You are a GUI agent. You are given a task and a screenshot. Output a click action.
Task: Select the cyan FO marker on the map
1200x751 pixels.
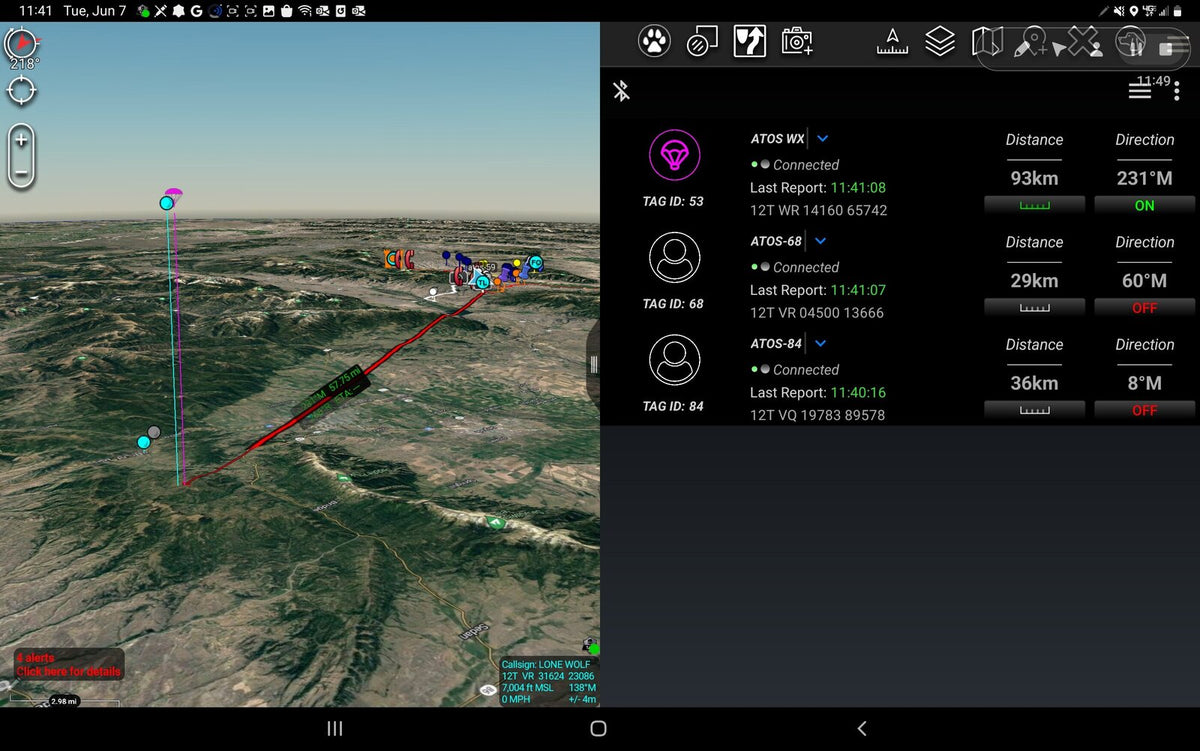535,263
